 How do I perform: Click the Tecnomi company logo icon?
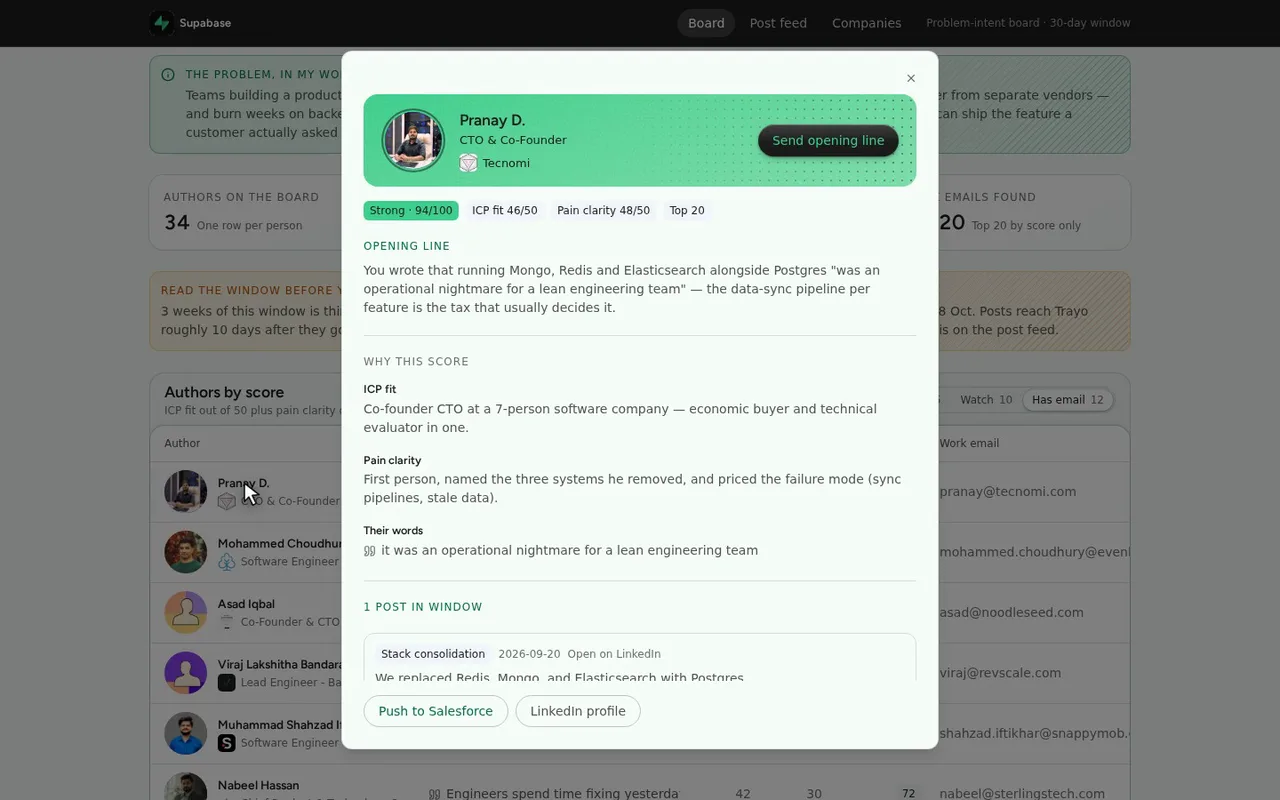468,163
